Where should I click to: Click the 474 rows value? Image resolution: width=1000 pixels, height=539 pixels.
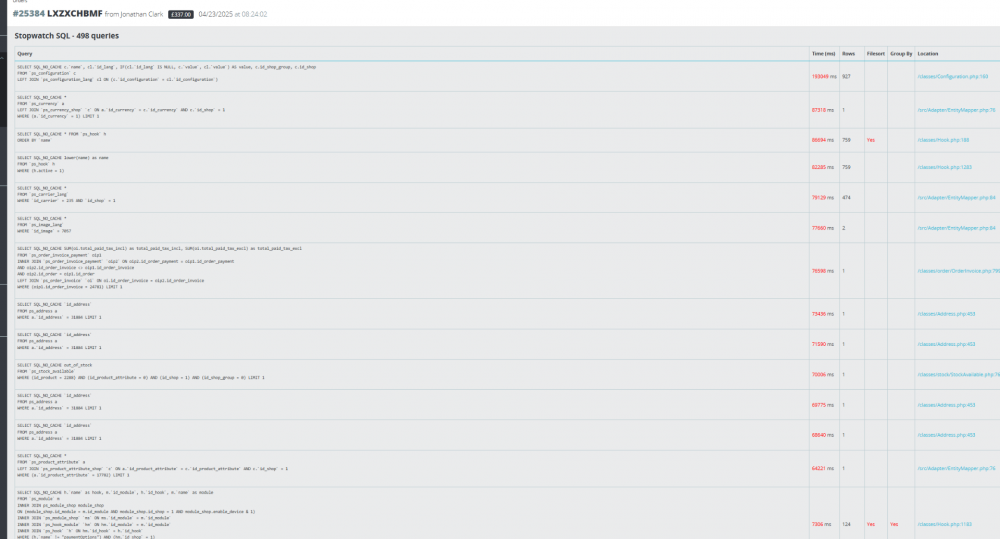click(x=846, y=198)
